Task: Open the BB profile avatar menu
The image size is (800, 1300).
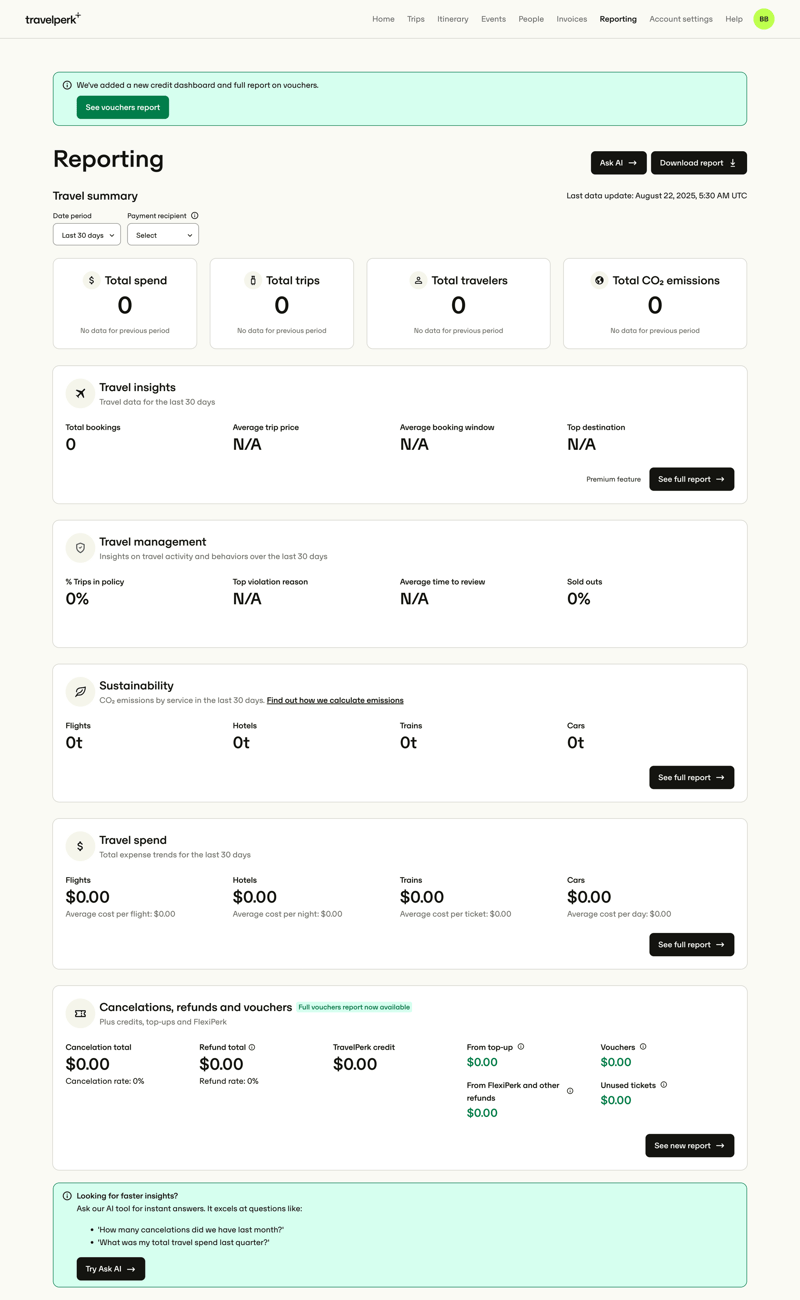Action: click(763, 18)
